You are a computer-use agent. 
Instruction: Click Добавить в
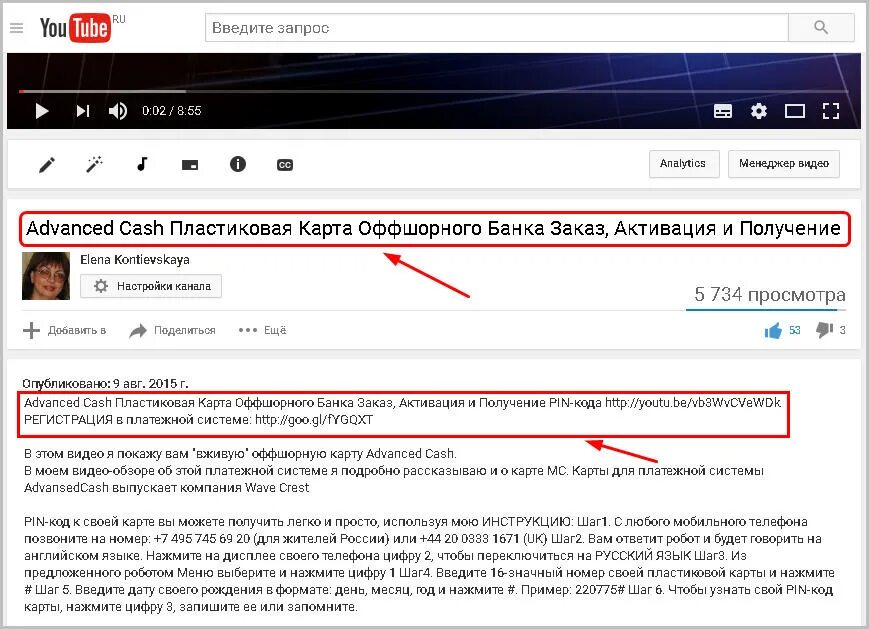[x=64, y=330]
